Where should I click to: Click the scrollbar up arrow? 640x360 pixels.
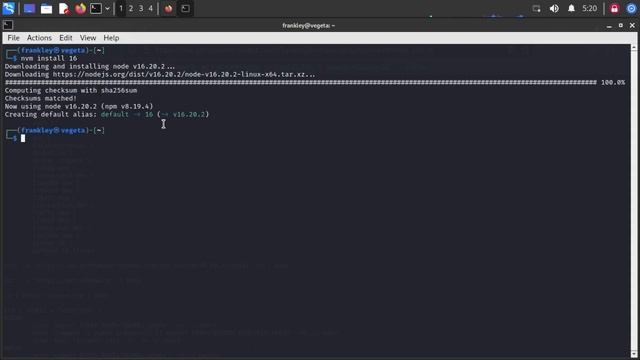pyautogui.click(x=634, y=47)
